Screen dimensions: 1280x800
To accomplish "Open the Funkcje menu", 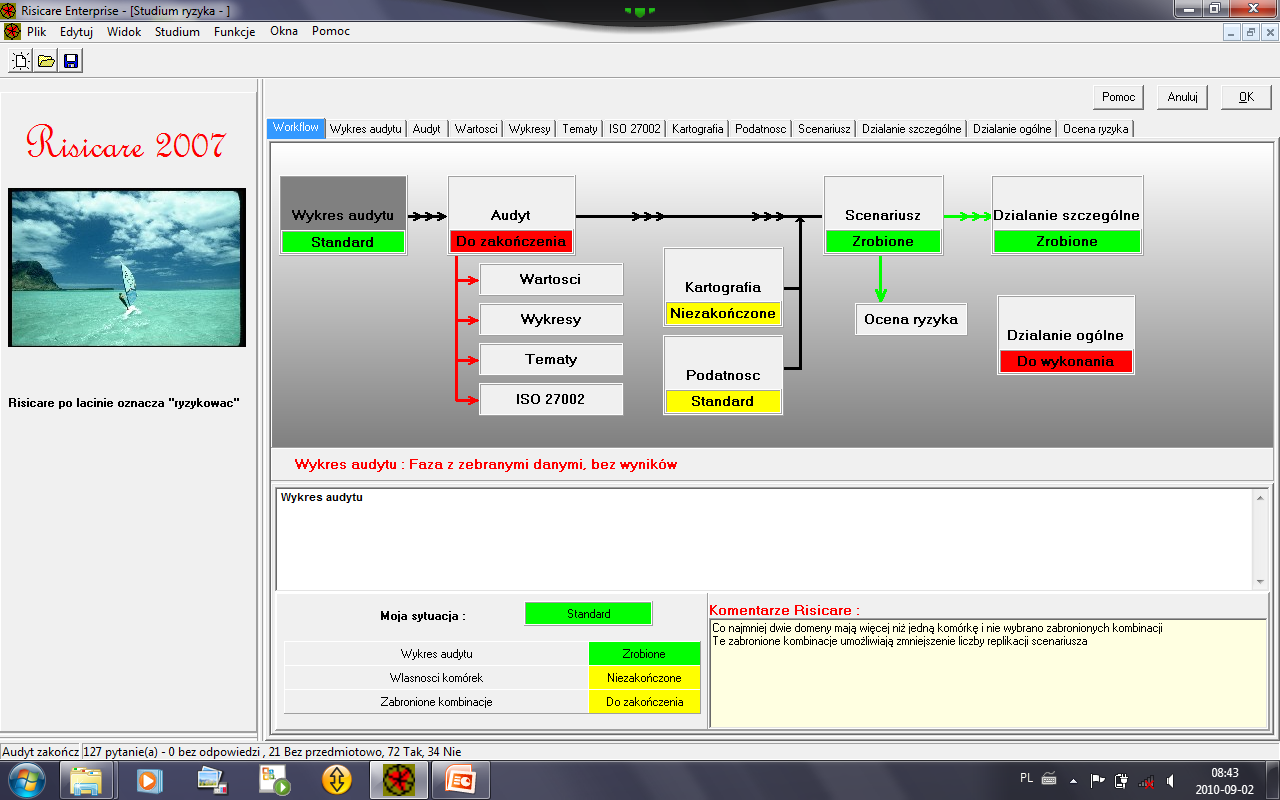I will pyautogui.click(x=235, y=31).
